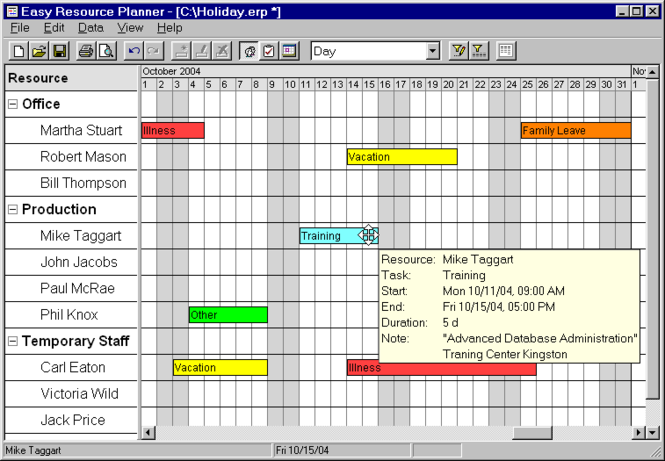Print using the printer icon
Image resolution: width=665 pixels, height=461 pixels.
[x=86, y=51]
